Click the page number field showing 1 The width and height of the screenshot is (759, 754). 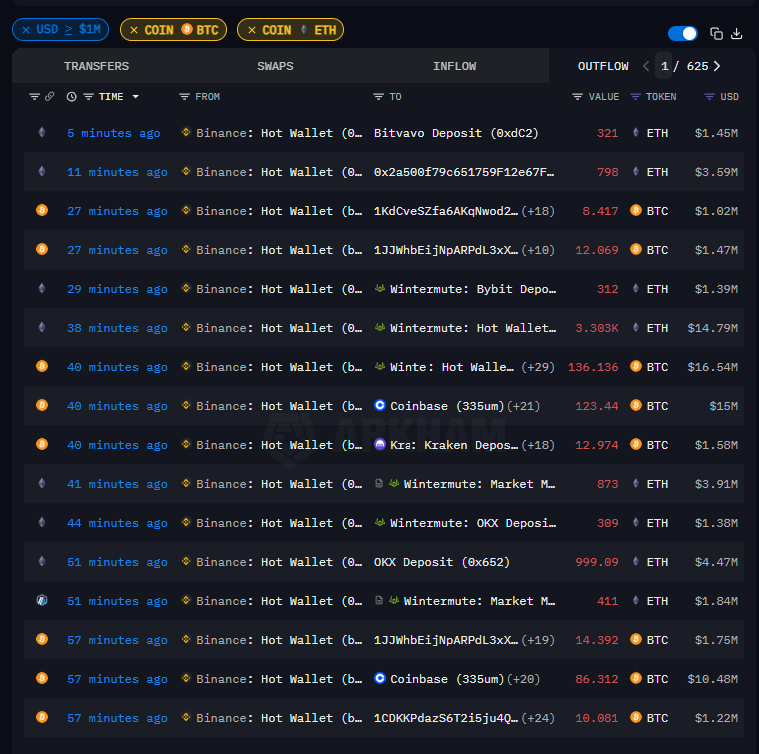[664, 66]
